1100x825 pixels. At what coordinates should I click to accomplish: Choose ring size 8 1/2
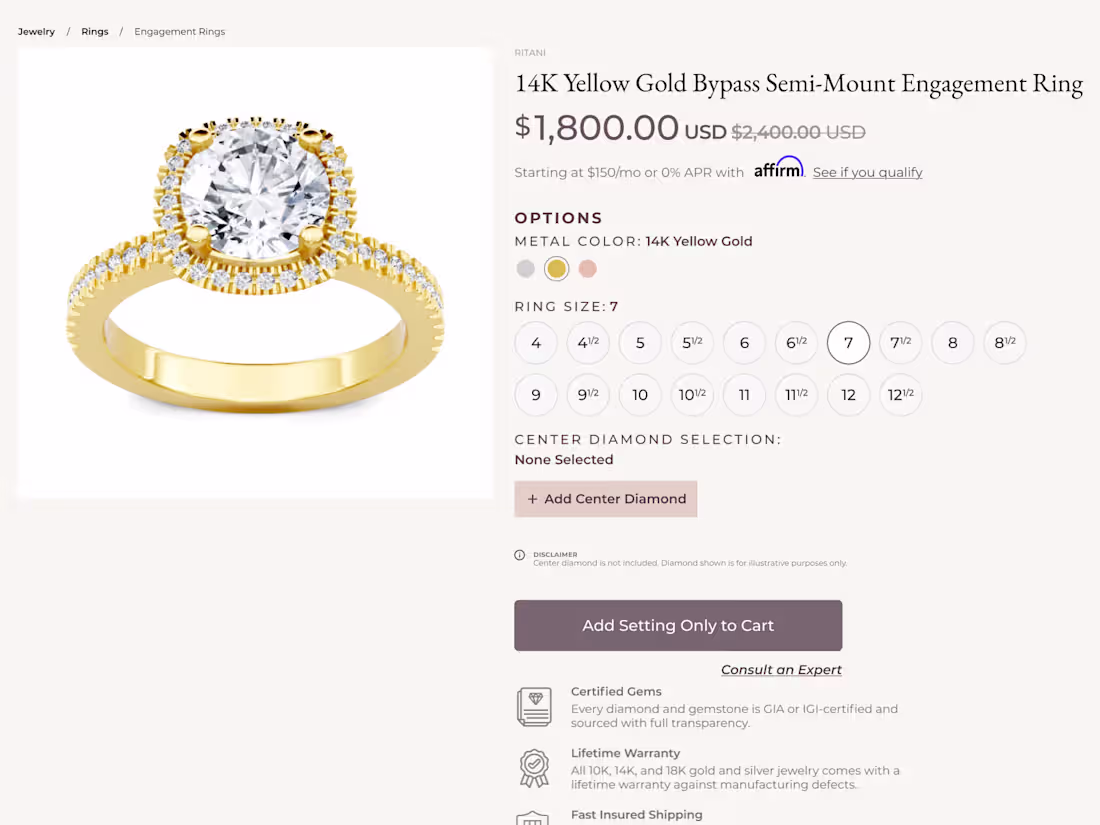pos(1004,342)
